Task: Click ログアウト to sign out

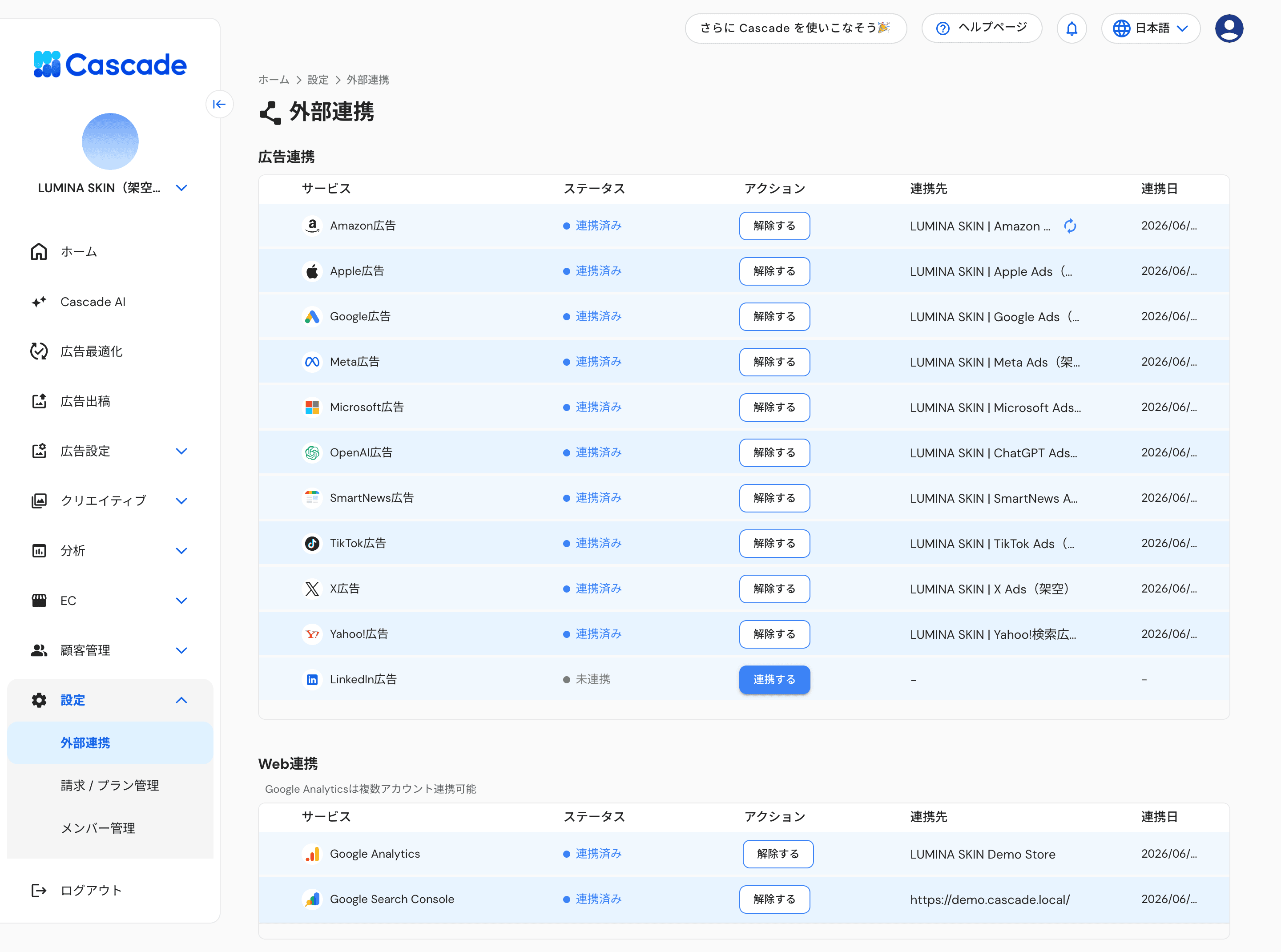Action: (x=110, y=891)
